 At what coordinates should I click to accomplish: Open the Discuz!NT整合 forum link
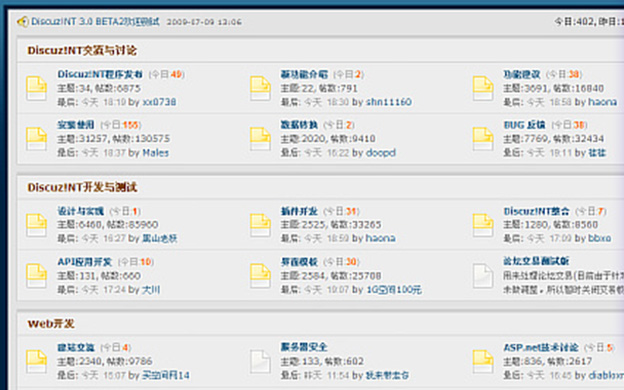pyautogui.click(x=536, y=211)
